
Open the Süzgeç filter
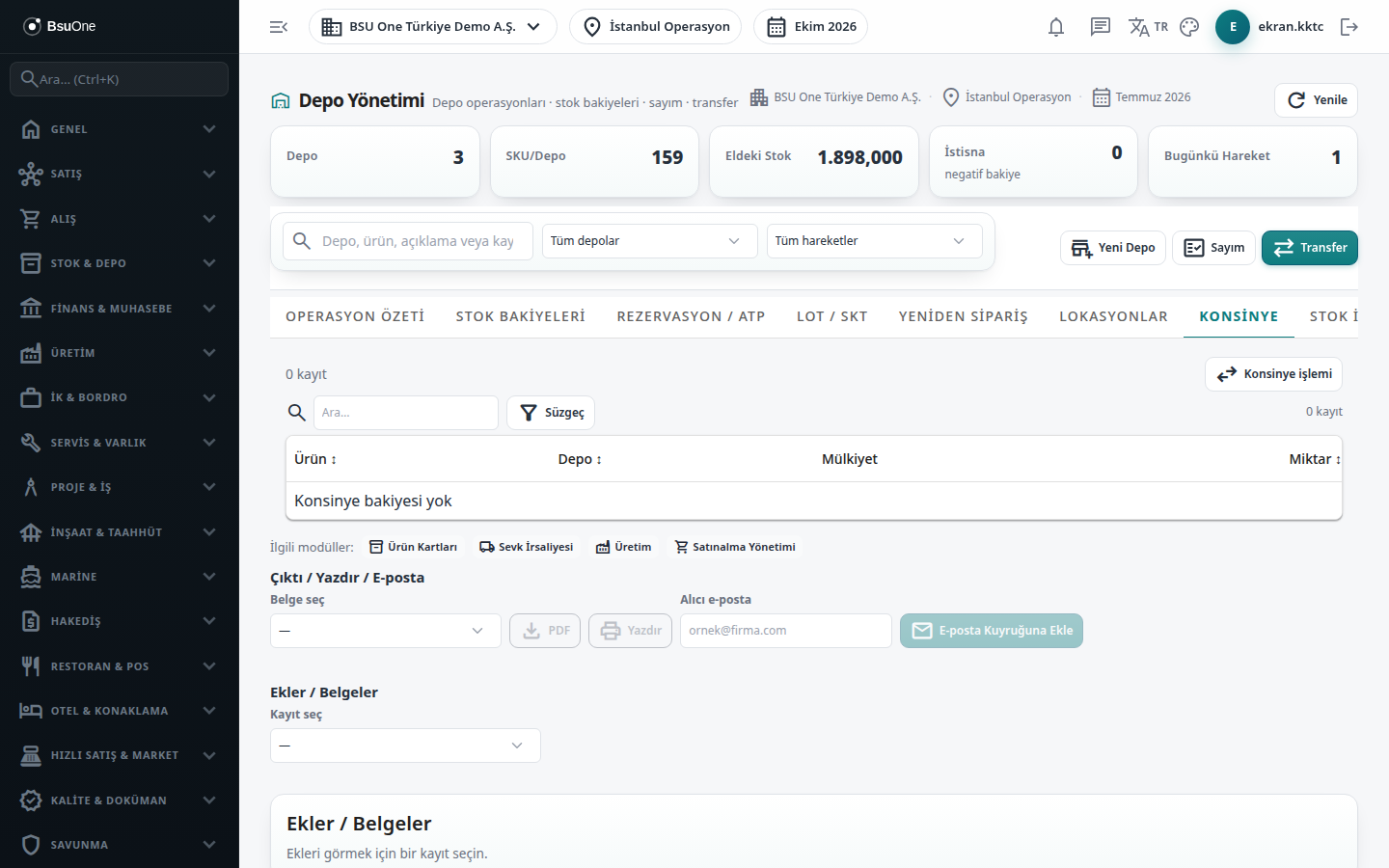(551, 413)
